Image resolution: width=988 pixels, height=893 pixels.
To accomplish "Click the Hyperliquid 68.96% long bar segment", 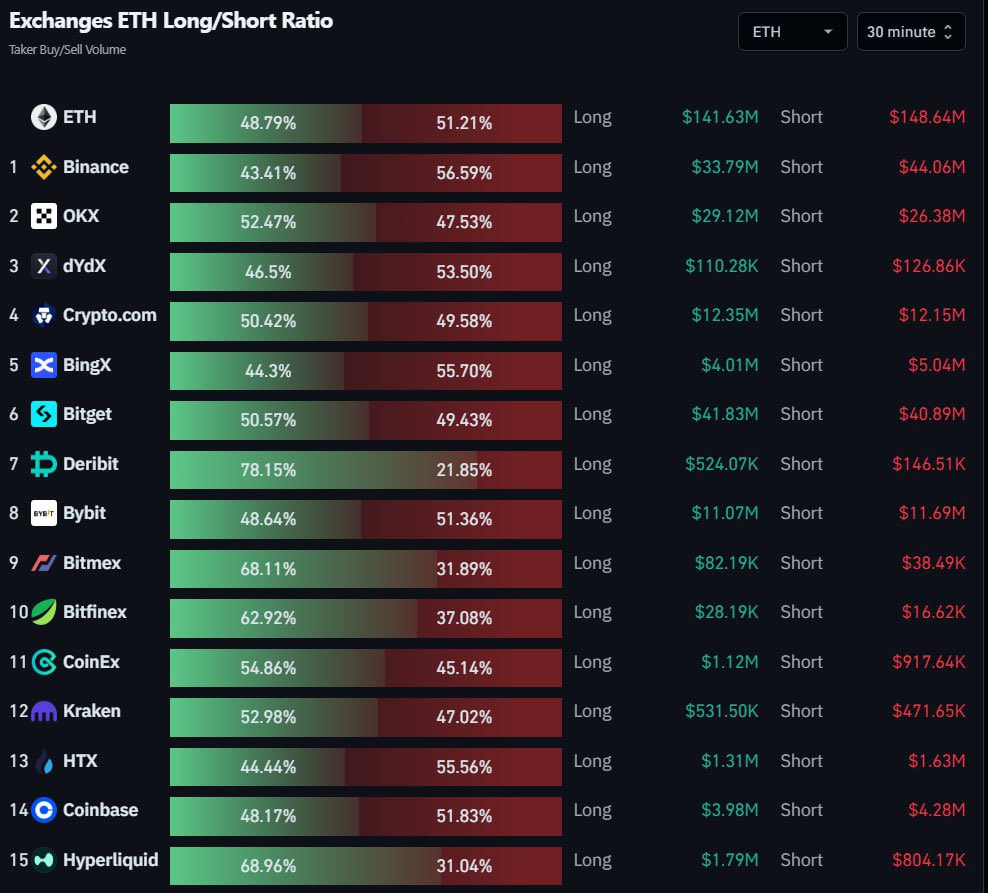I will pos(305,865).
